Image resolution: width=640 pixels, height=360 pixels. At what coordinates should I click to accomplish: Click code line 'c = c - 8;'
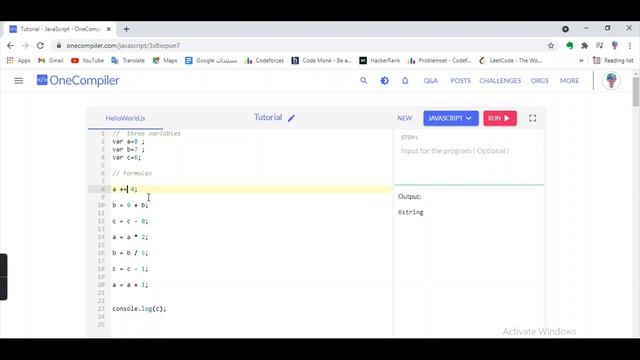click(130, 221)
